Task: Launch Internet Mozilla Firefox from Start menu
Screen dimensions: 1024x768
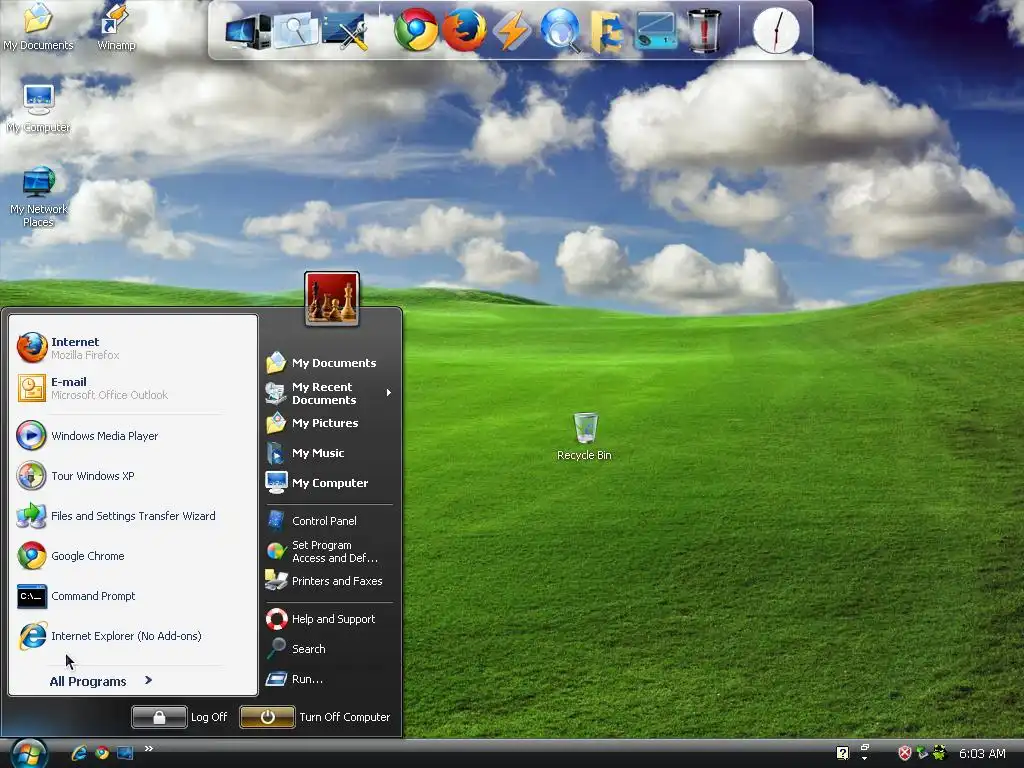Action: [134, 347]
